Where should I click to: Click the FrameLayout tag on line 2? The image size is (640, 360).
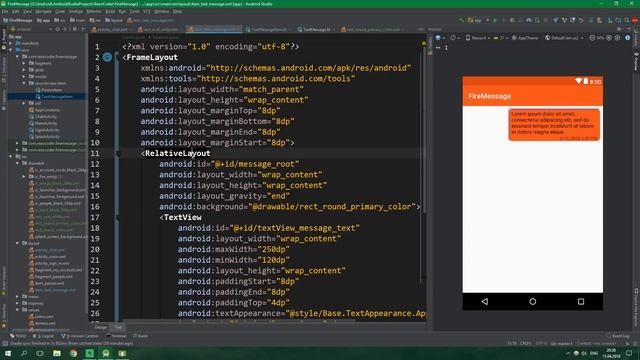[x=152, y=58]
